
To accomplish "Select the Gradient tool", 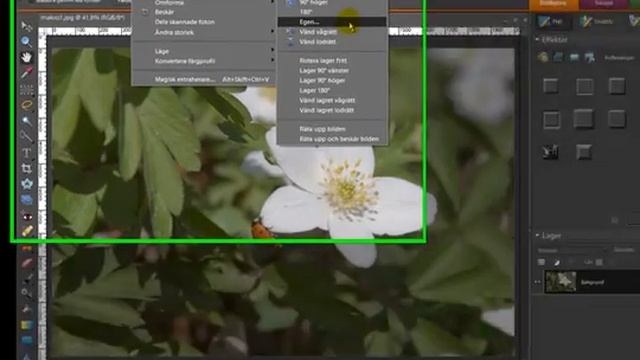I will [27, 325].
